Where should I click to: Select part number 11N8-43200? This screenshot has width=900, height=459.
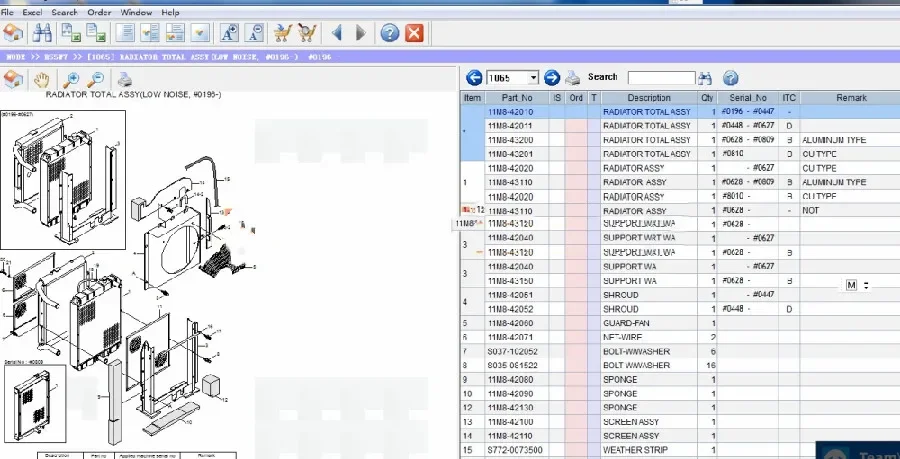(510, 140)
